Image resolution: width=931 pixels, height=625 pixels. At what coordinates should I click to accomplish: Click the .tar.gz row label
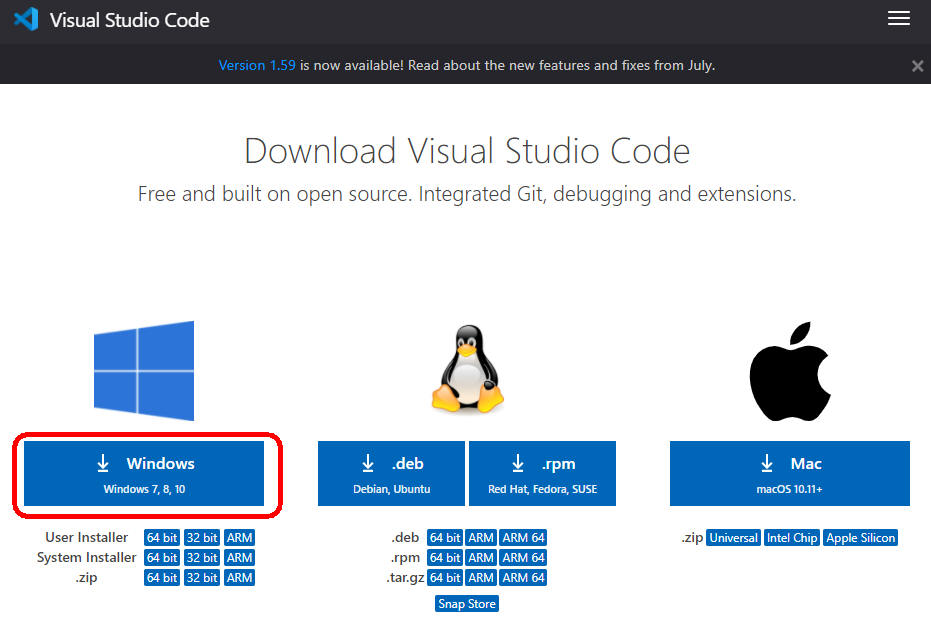pyautogui.click(x=406, y=578)
